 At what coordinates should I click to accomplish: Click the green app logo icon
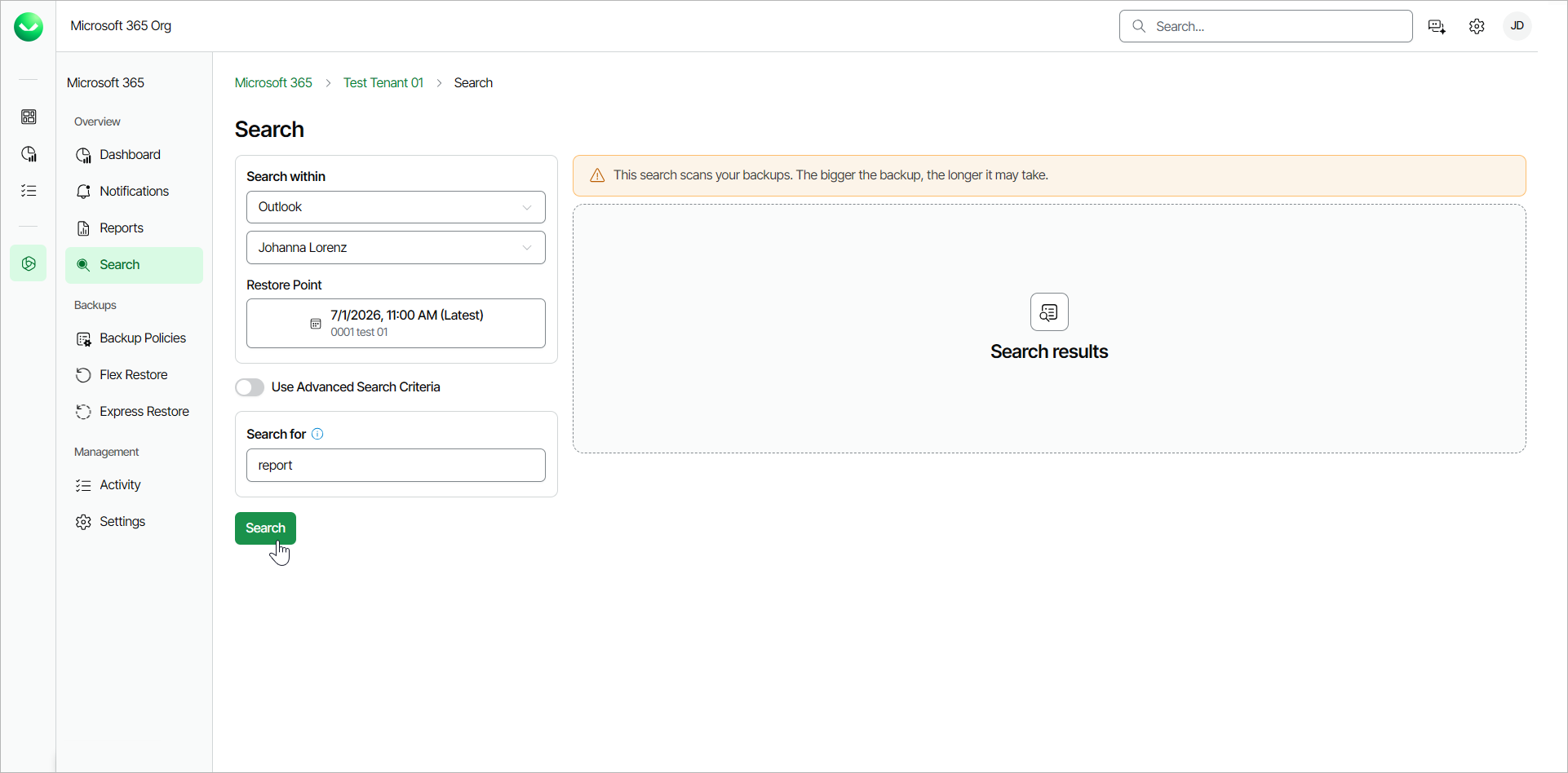pyautogui.click(x=29, y=27)
